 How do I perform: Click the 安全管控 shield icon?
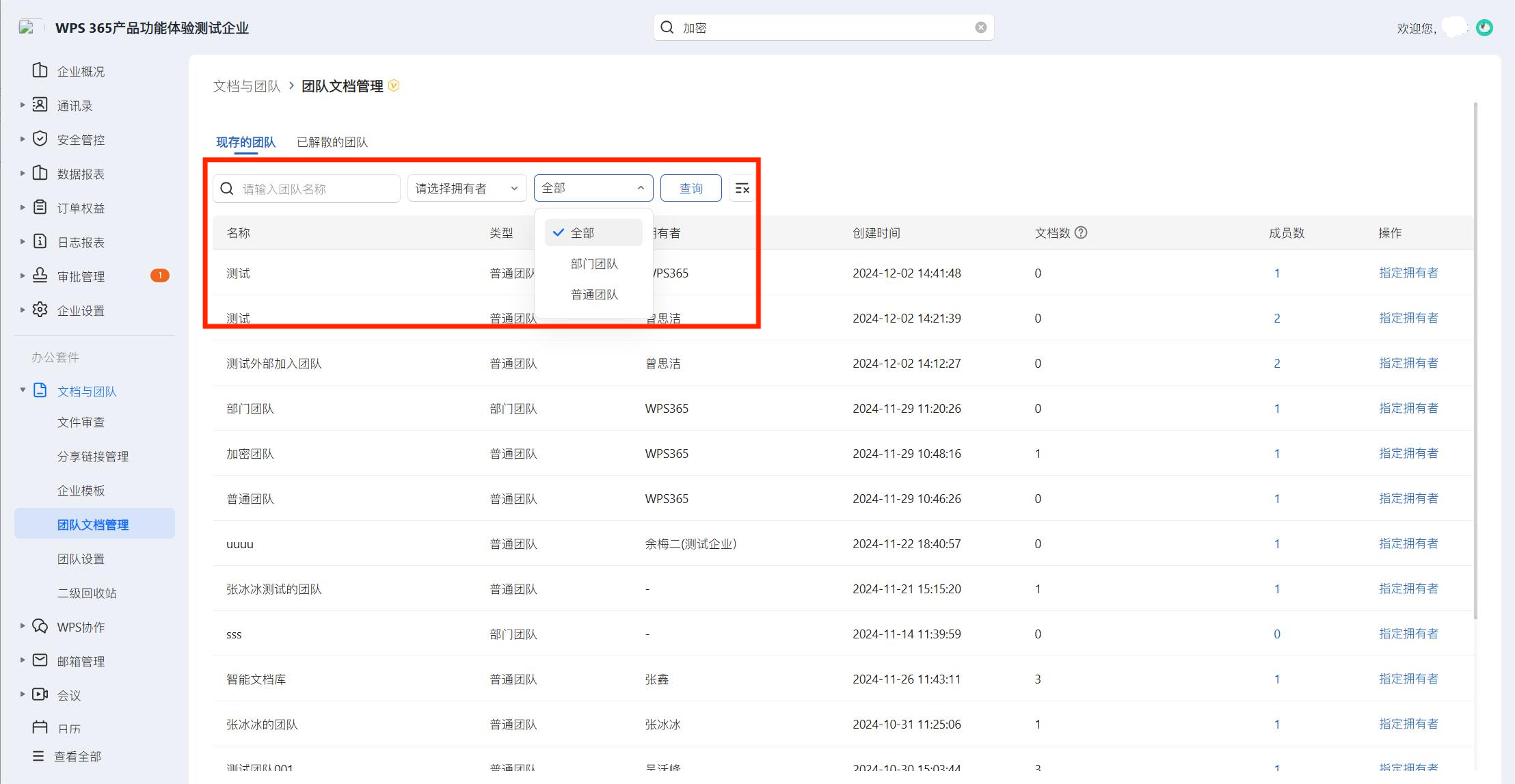40,139
